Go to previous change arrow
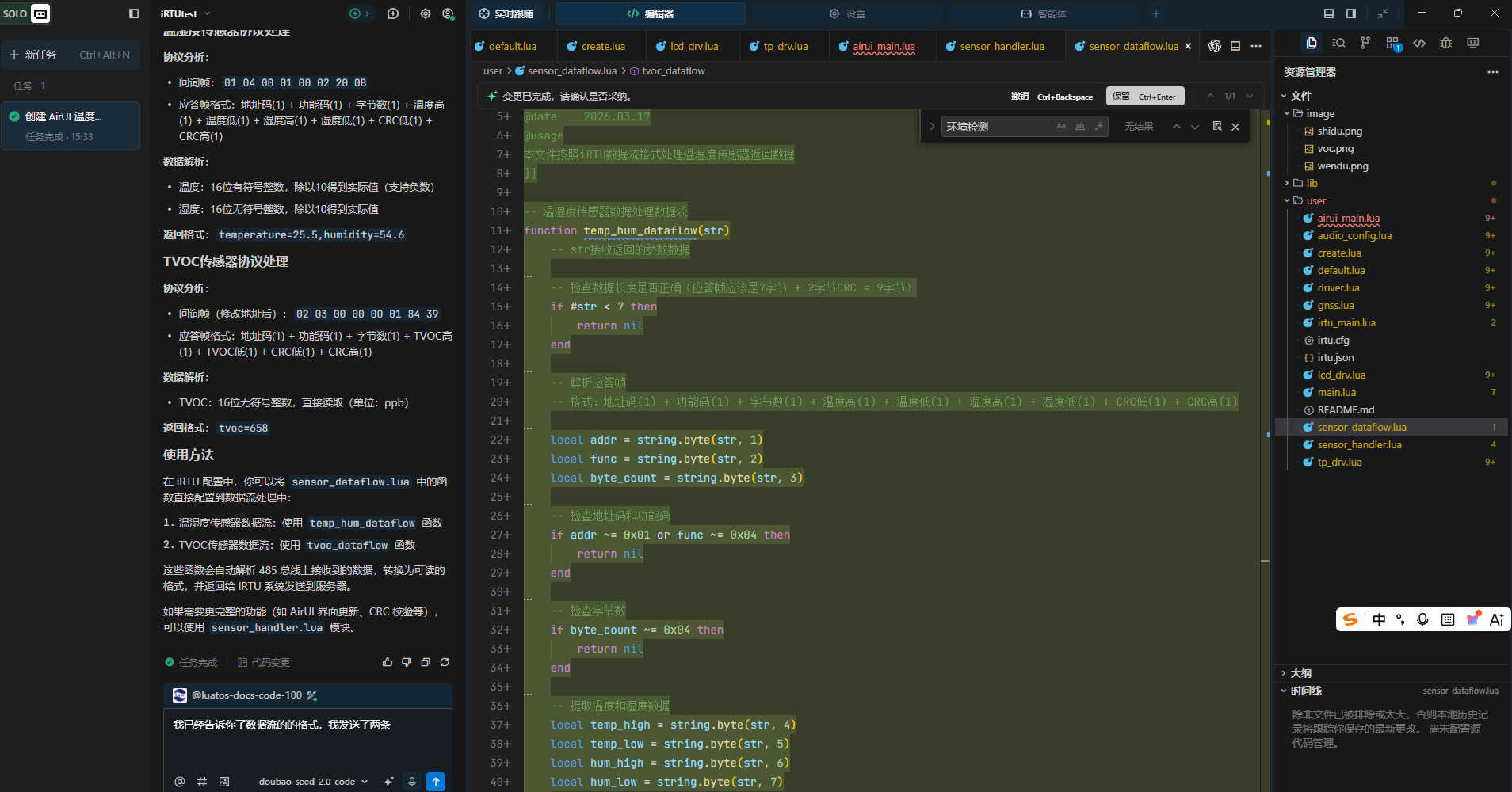The height and width of the screenshot is (792, 1512). coord(1210,96)
